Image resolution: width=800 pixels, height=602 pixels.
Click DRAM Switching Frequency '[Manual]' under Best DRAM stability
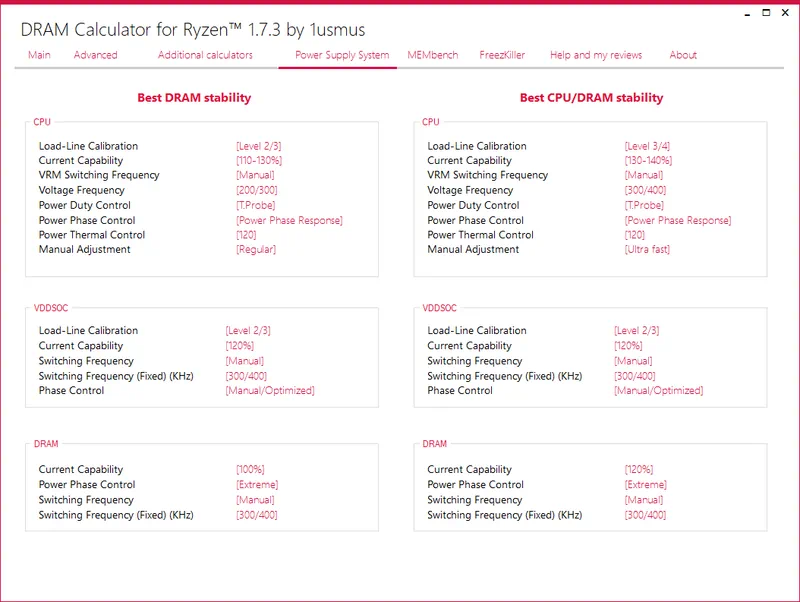click(x=255, y=500)
